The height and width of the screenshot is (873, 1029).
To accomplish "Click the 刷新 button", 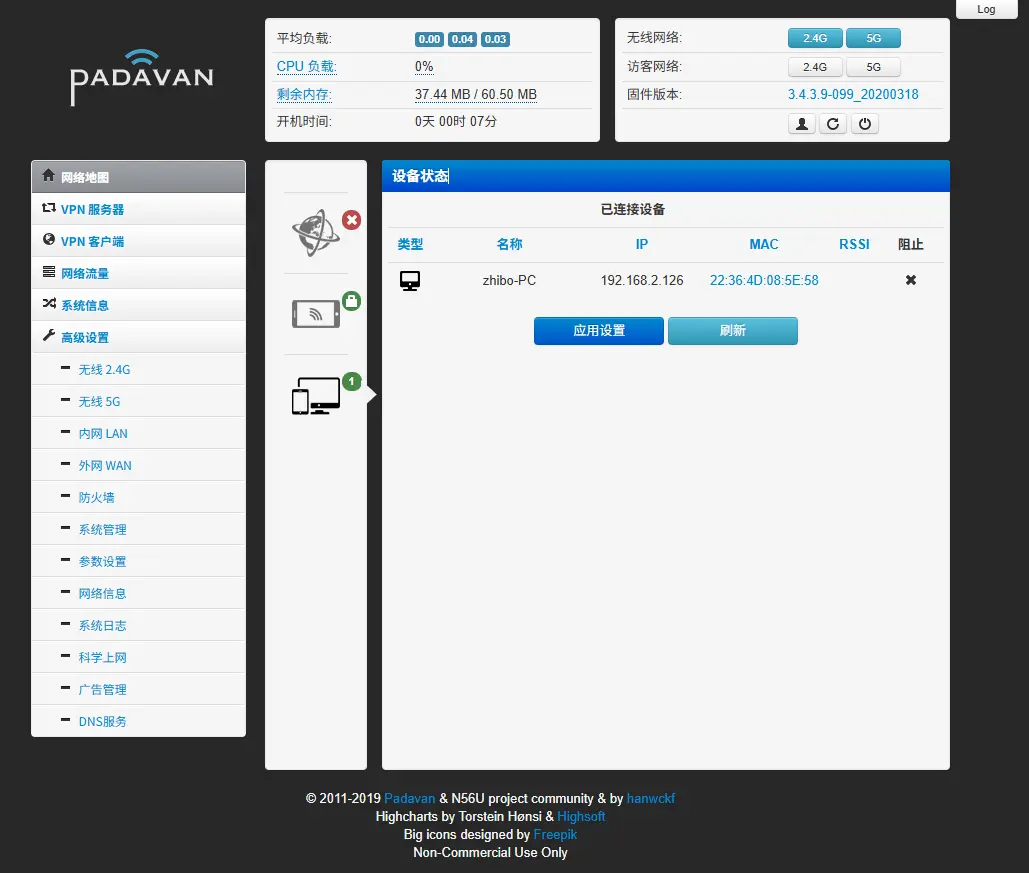I will click(733, 331).
